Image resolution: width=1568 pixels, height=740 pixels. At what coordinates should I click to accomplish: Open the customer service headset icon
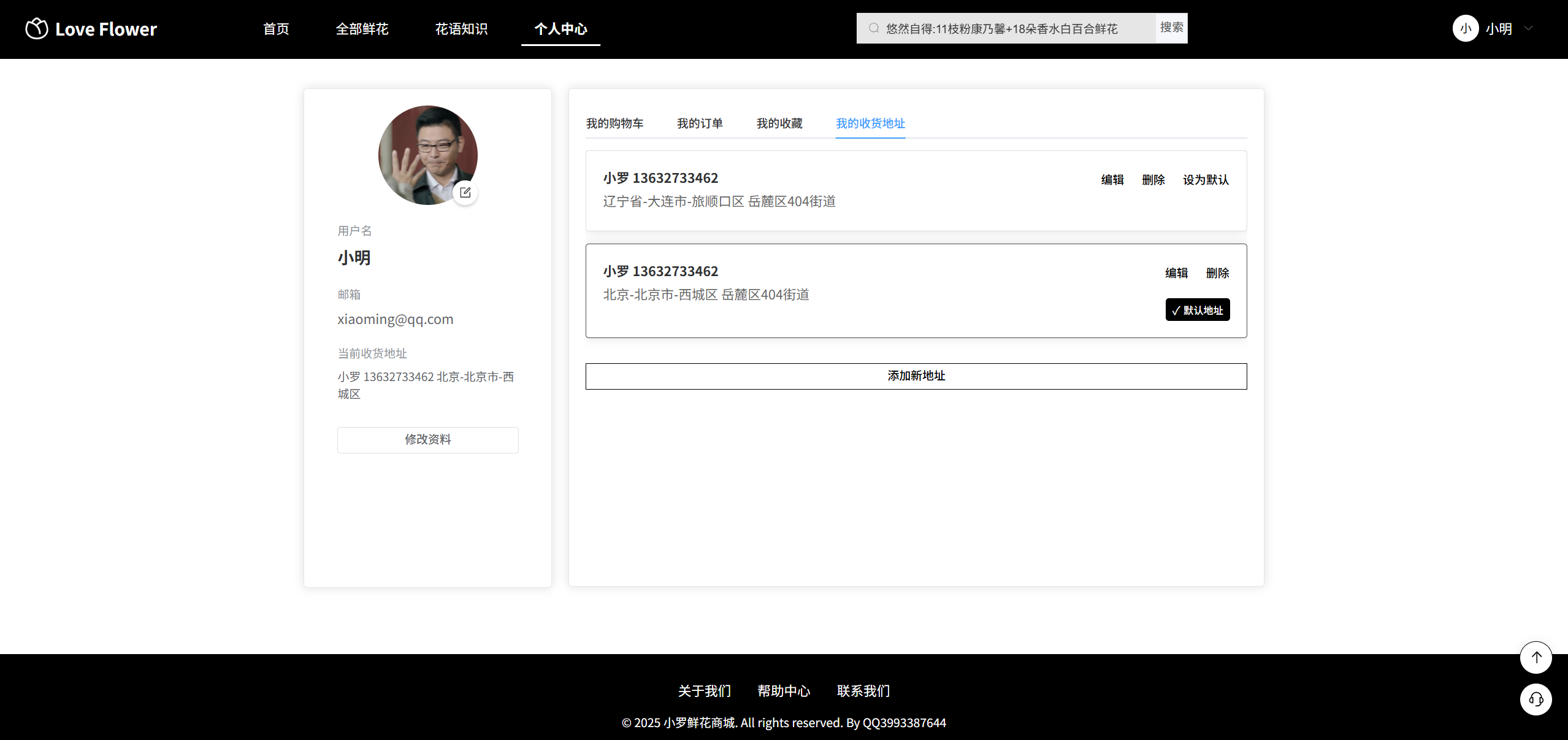pyautogui.click(x=1535, y=700)
